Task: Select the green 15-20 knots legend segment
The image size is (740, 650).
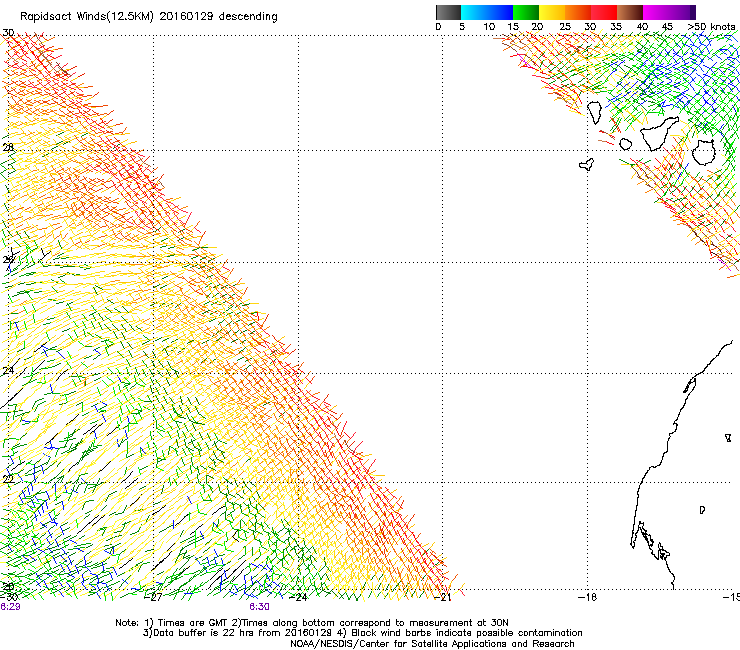Action: (x=526, y=12)
